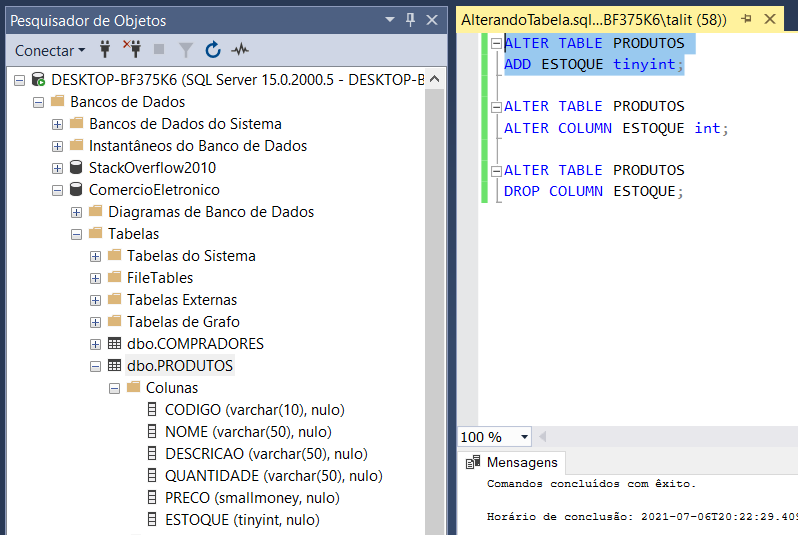This screenshot has width=798, height=535.
Task: Select ESTOQUE (tinyint, nulo) column
Action: 242,520
